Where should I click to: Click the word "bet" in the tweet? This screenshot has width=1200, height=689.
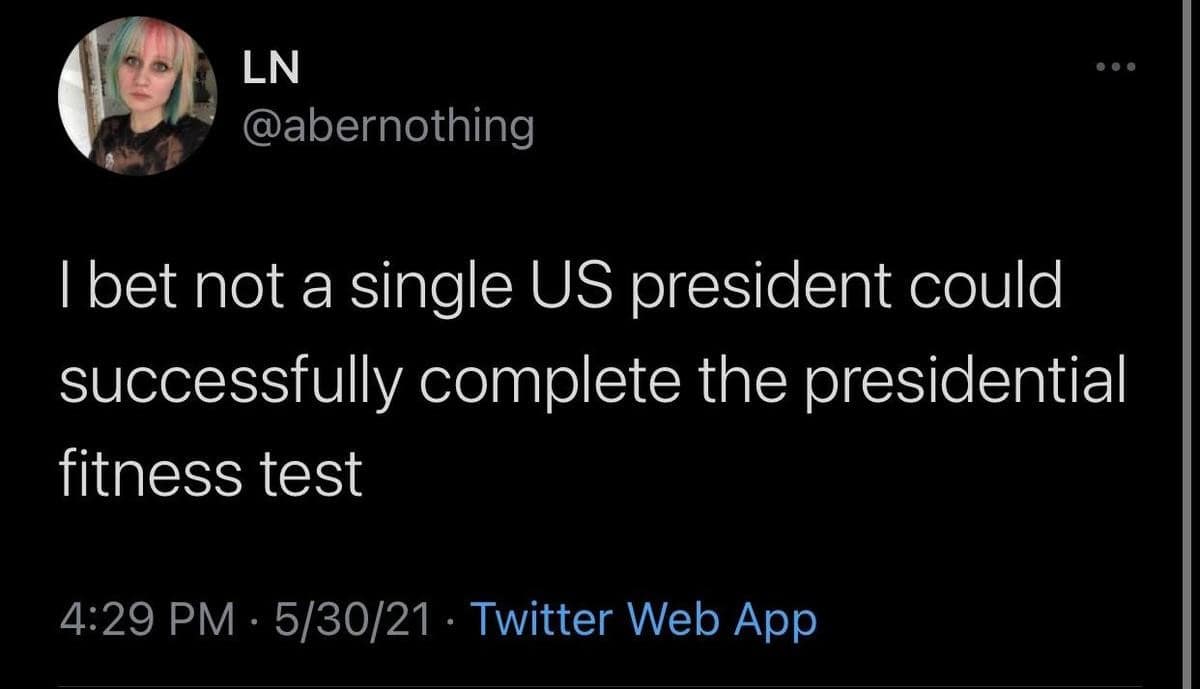click(x=126, y=289)
